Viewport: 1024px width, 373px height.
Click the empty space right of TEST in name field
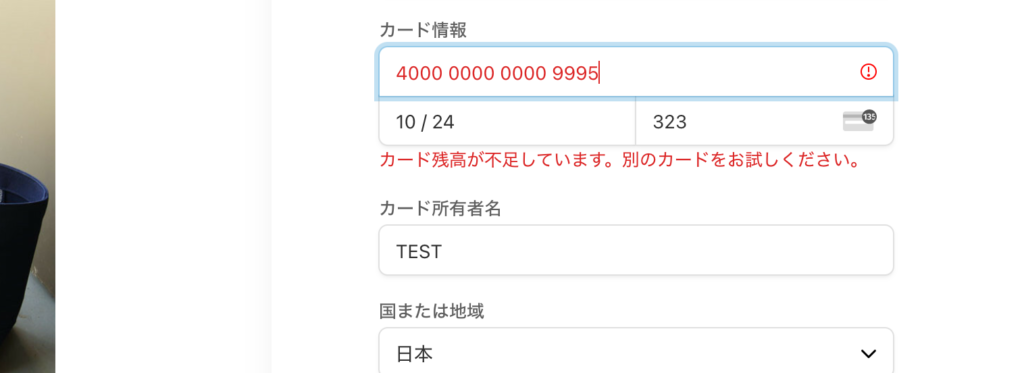click(666, 251)
